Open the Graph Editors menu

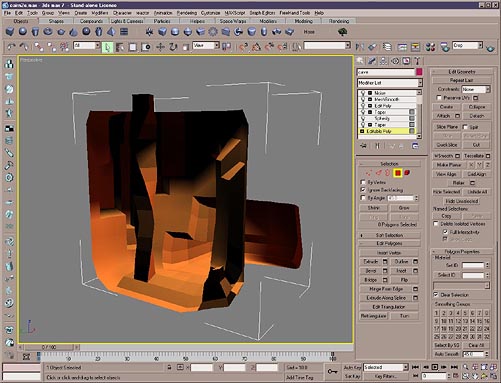coord(262,13)
